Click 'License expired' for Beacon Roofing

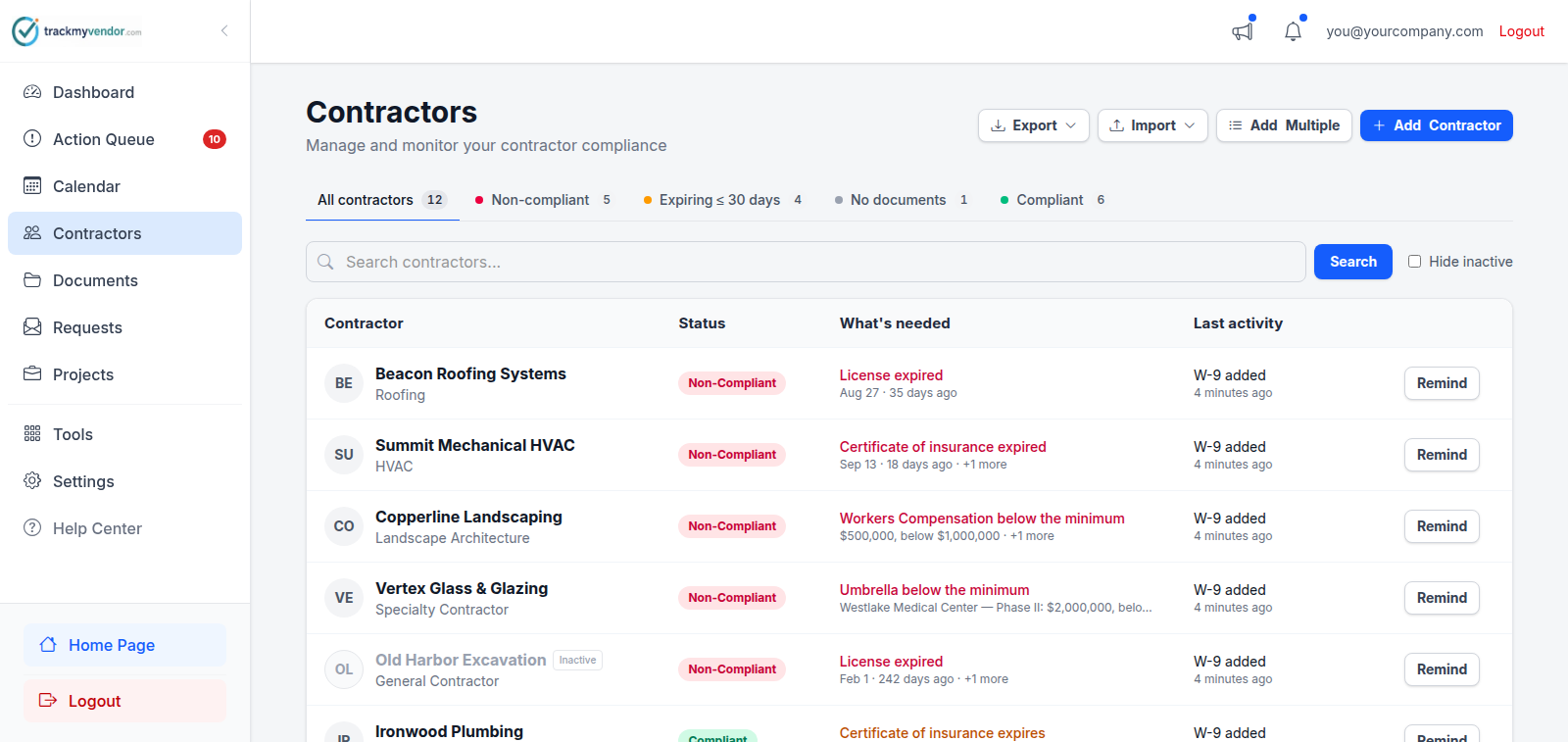891,375
